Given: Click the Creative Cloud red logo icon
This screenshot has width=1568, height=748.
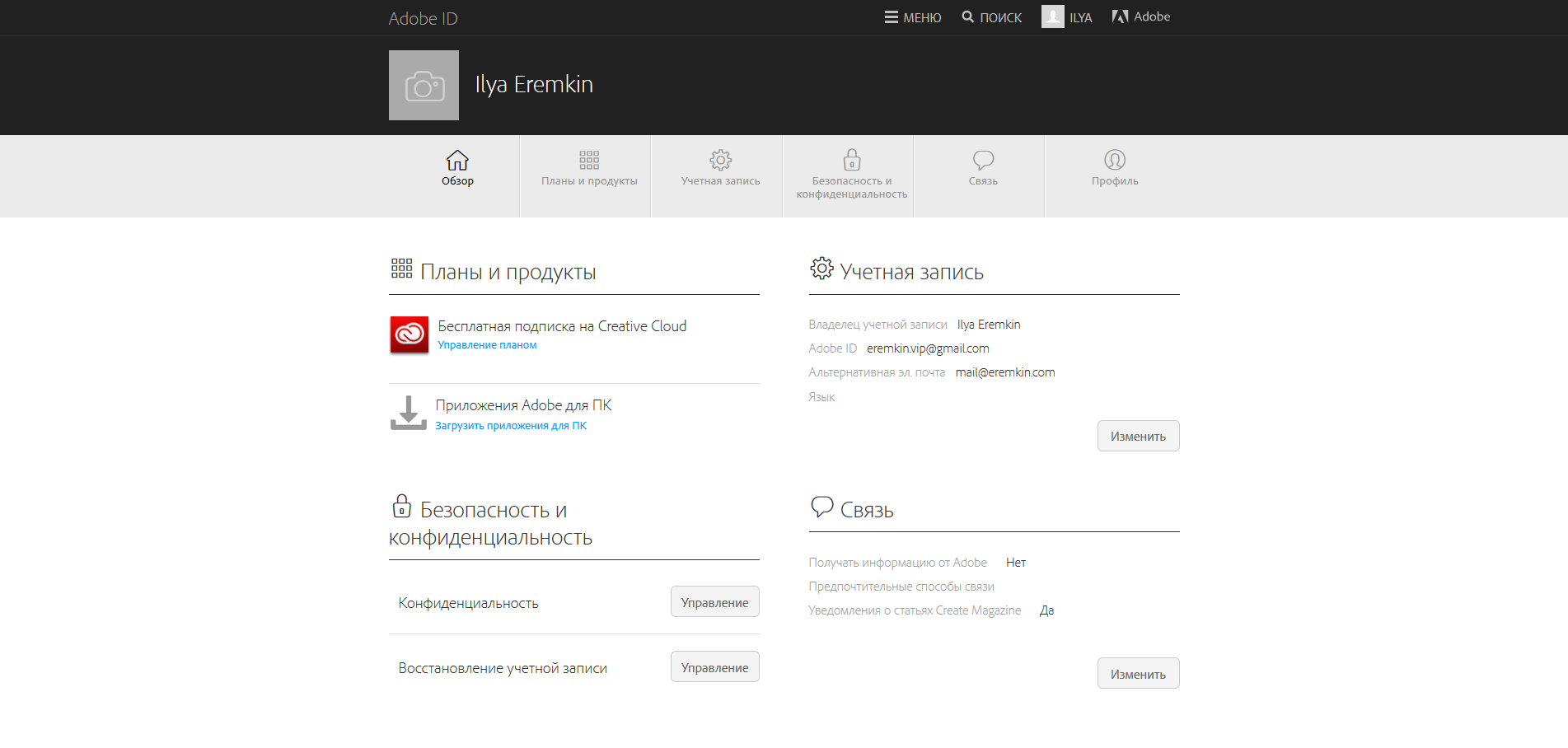Looking at the screenshot, I should (x=410, y=335).
